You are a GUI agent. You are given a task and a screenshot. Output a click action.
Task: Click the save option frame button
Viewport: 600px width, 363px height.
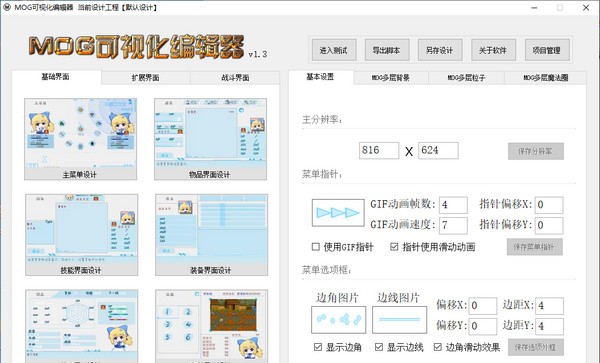536,347
